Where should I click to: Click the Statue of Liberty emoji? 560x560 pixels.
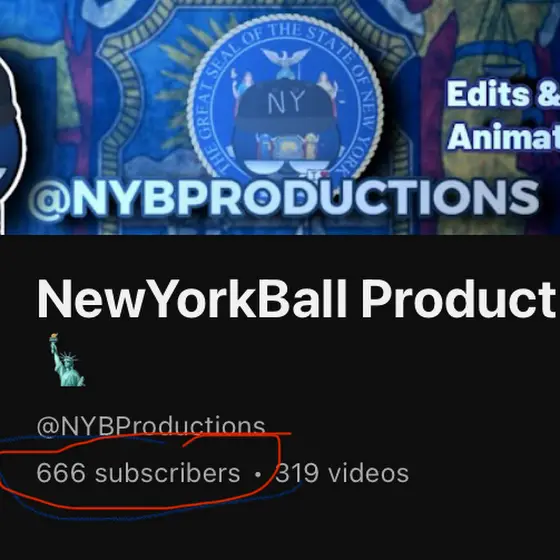click(67, 360)
